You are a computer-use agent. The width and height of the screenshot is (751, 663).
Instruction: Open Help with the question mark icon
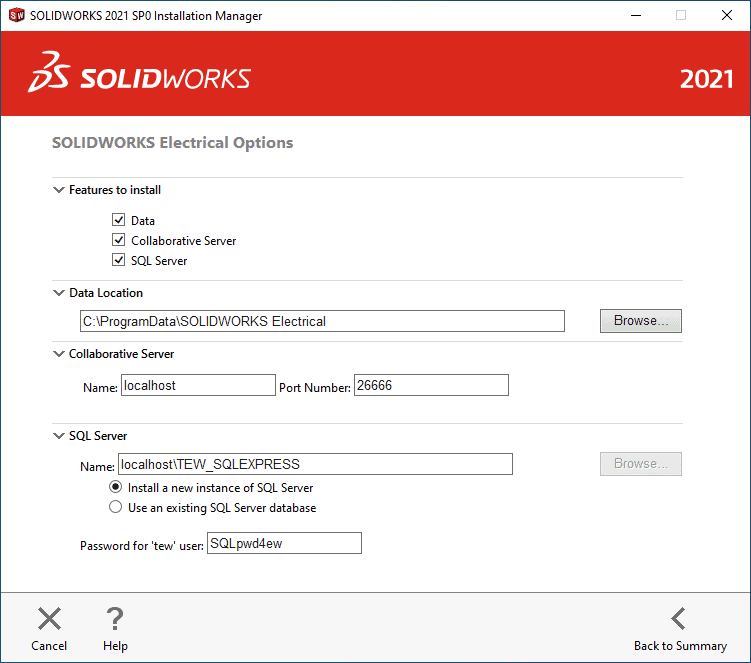(x=115, y=618)
